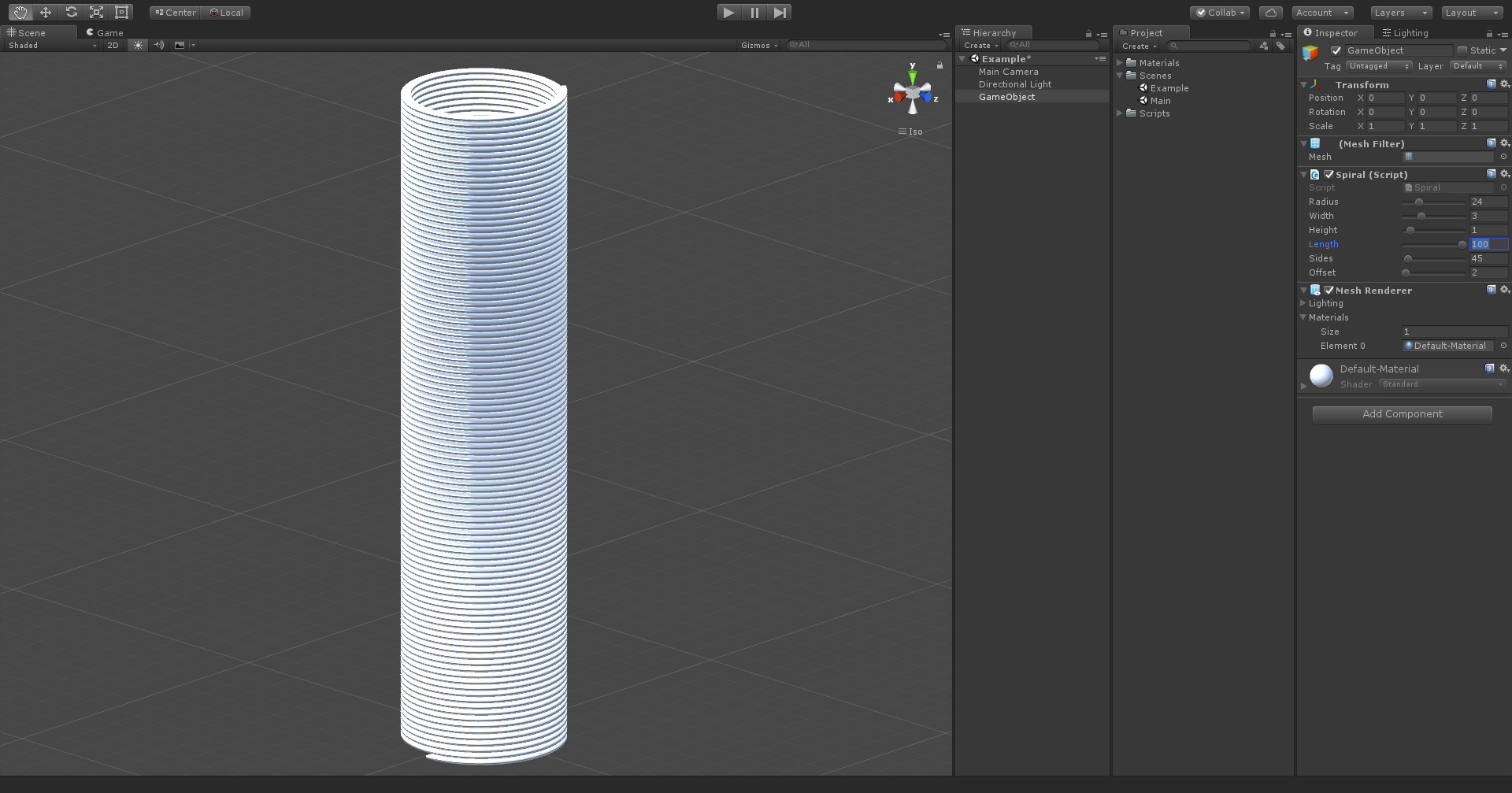Open the cloud Services icon
The height and width of the screenshot is (793, 1512).
[x=1270, y=13]
